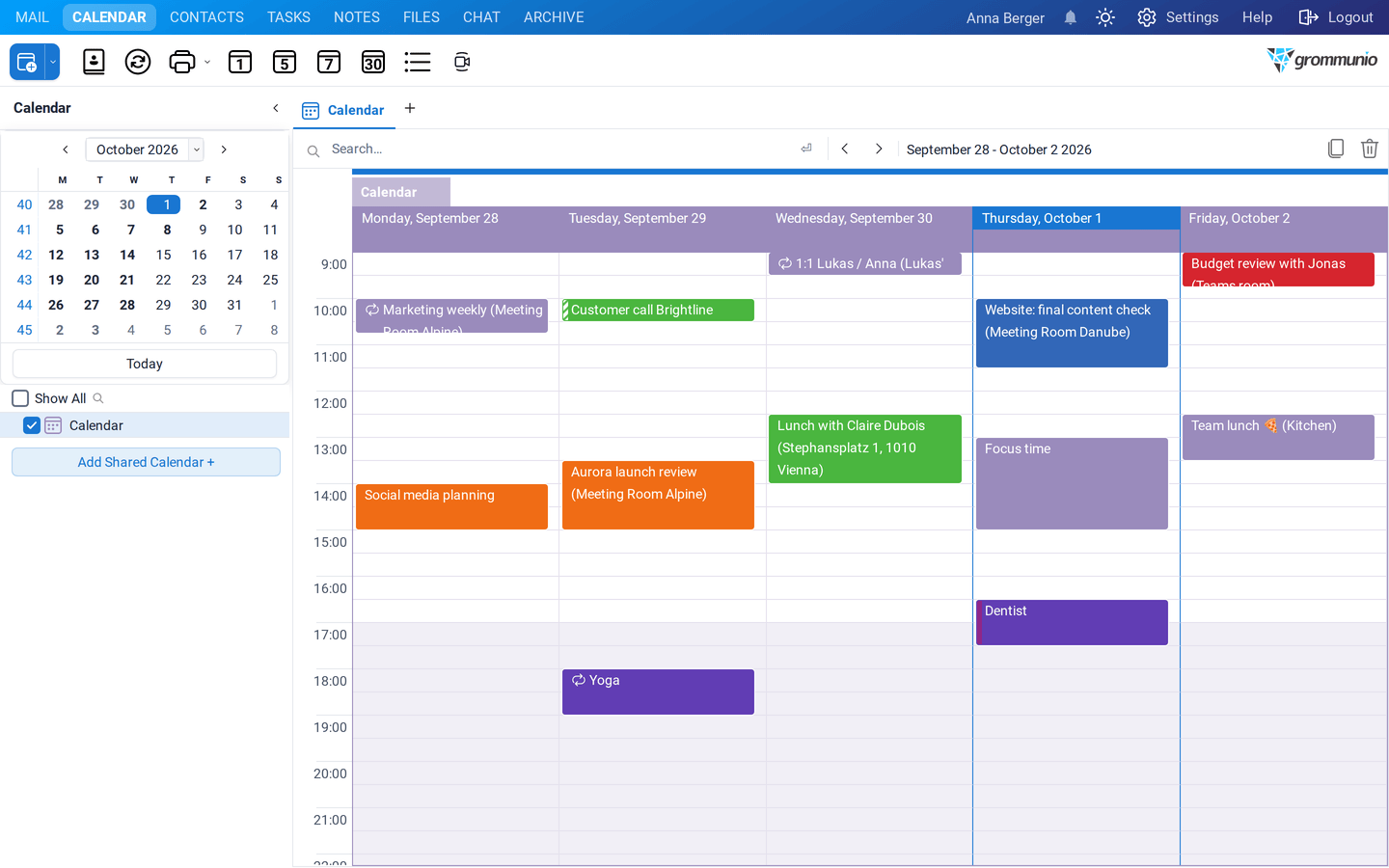Click into the Search field

559,149
